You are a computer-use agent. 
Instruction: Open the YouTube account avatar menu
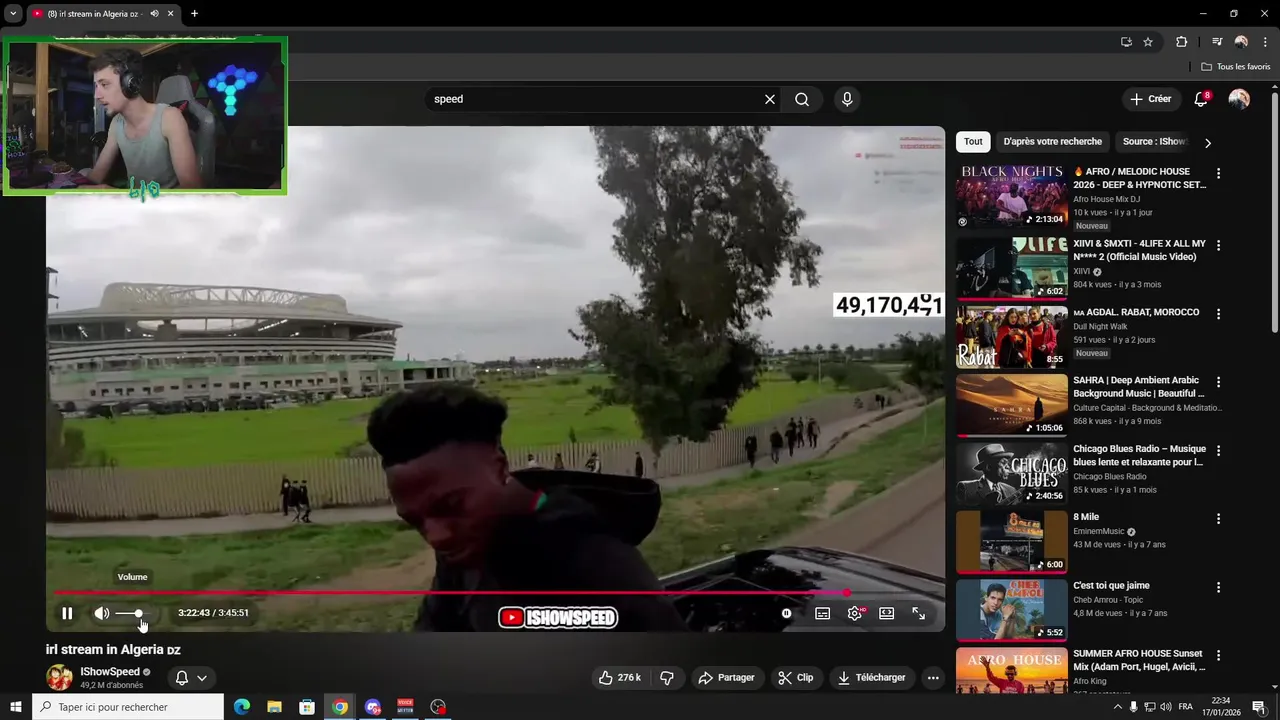[x=1239, y=99]
